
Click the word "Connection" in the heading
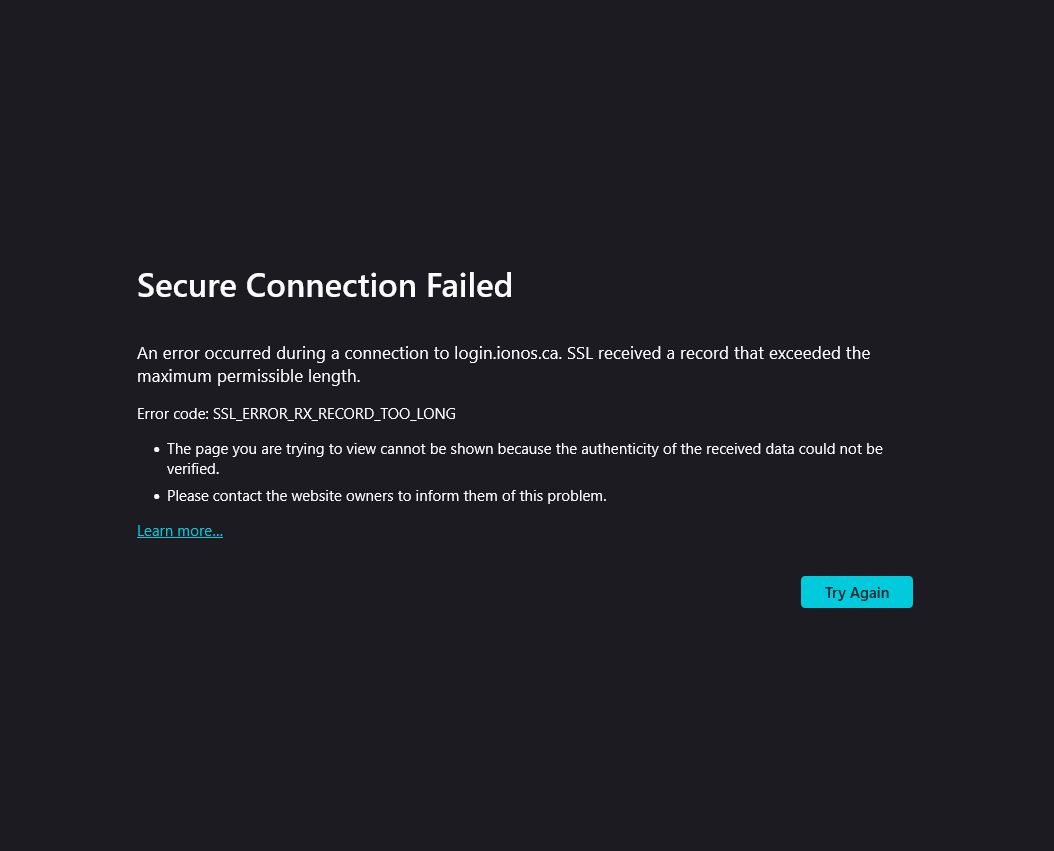coord(331,286)
